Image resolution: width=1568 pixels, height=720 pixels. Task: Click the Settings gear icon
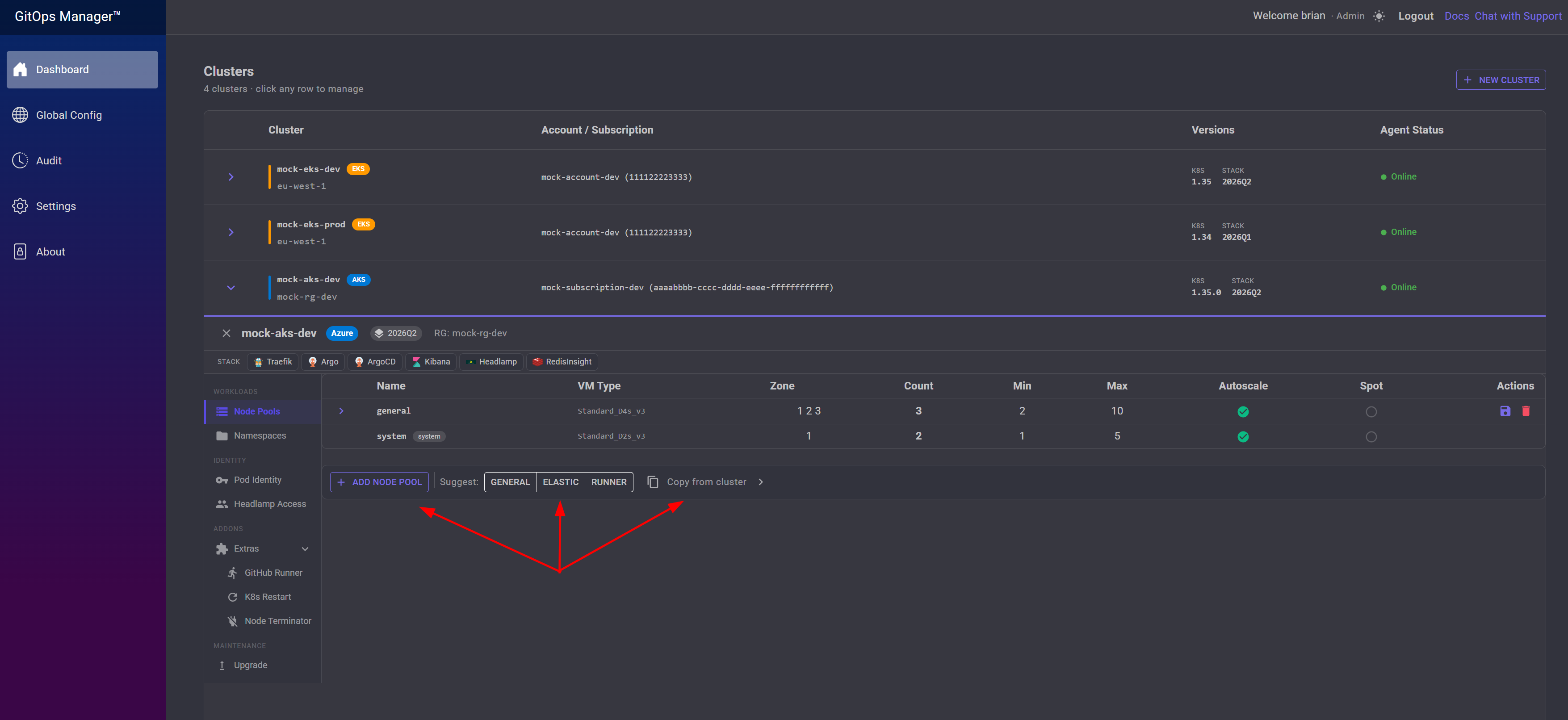(20, 206)
